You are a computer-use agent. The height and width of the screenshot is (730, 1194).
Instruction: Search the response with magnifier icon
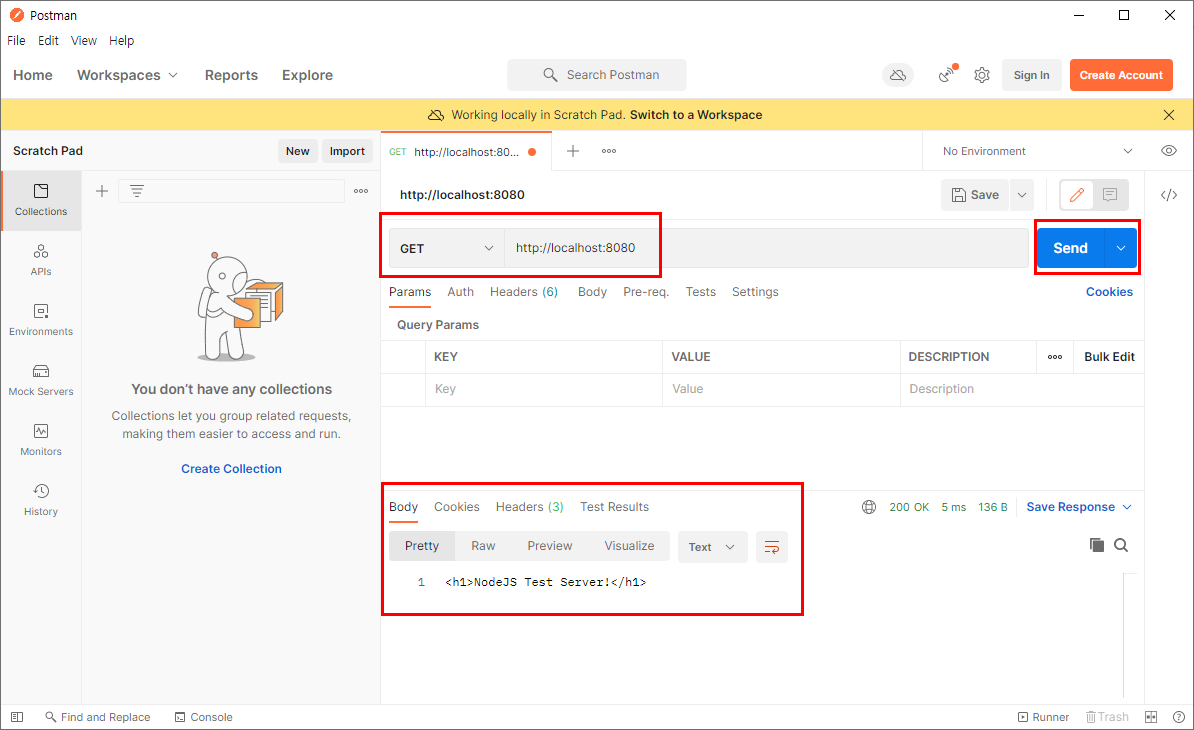1121,545
